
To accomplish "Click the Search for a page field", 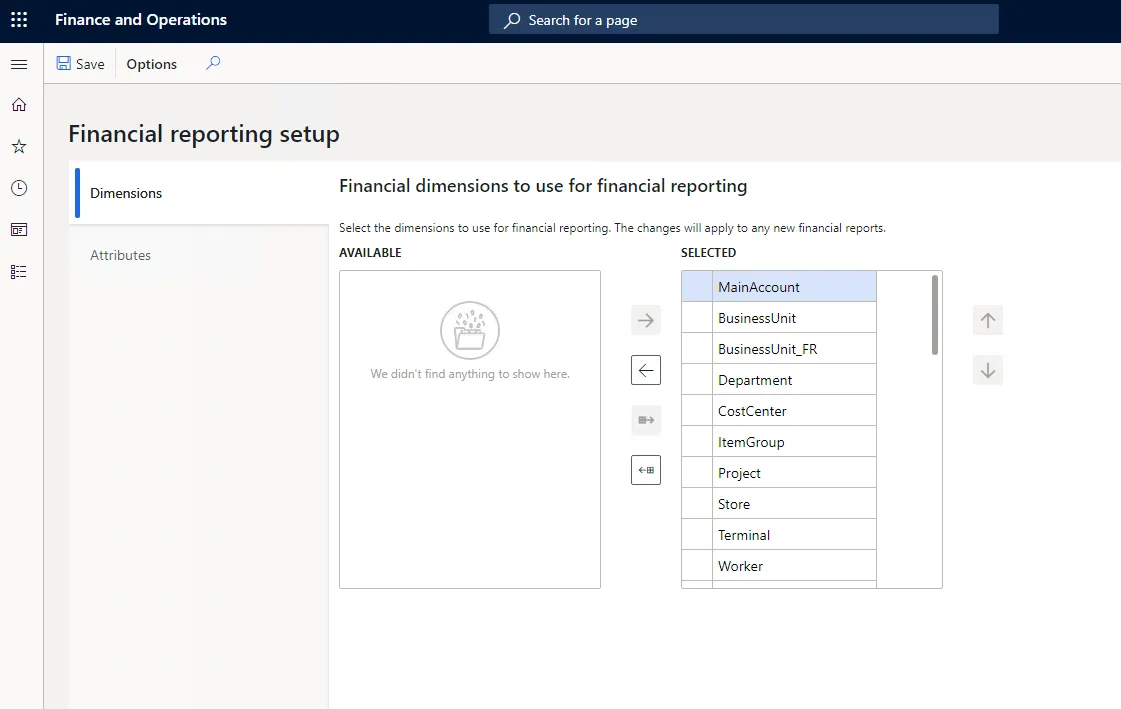I will coord(743,19).
